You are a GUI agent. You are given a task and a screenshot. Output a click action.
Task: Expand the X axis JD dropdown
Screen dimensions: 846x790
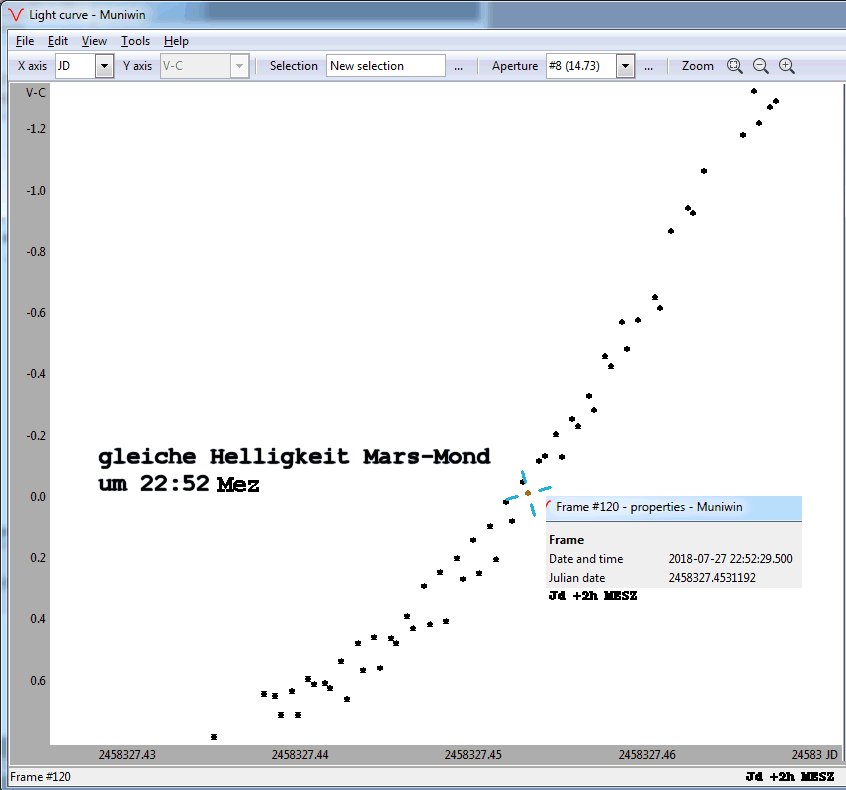pyautogui.click(x=104, y=66)
